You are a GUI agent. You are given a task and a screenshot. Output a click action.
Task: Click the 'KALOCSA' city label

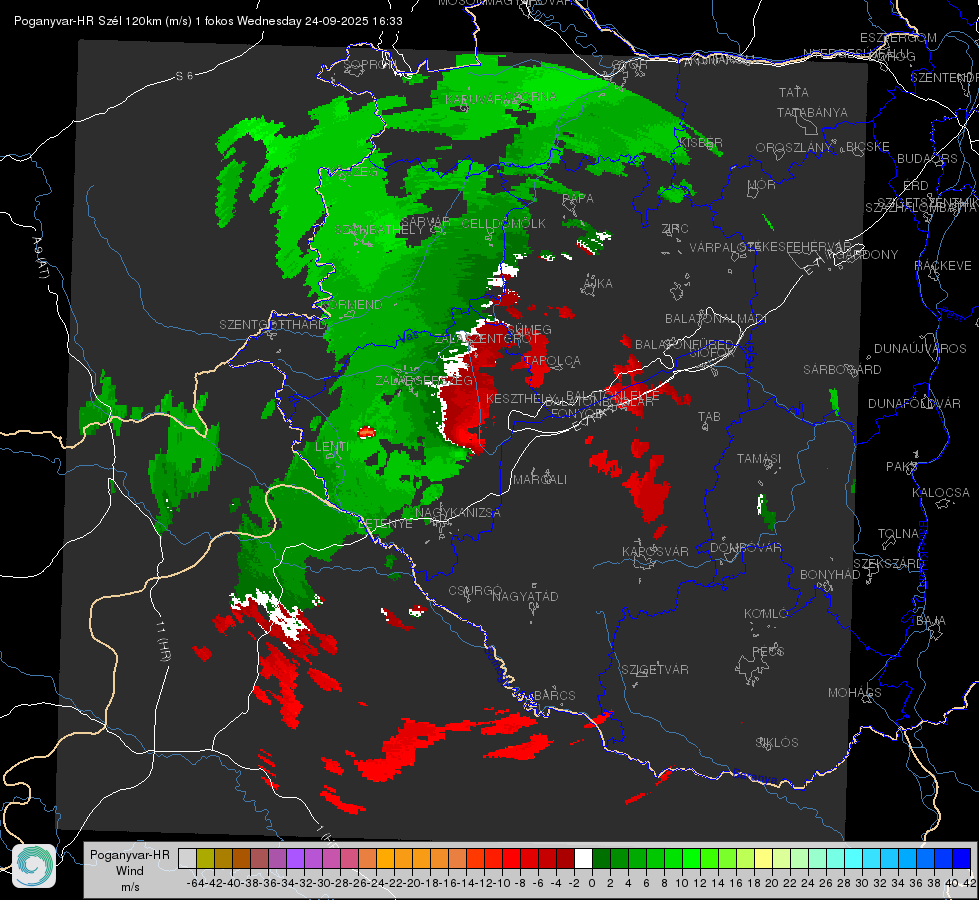(941, 493)
